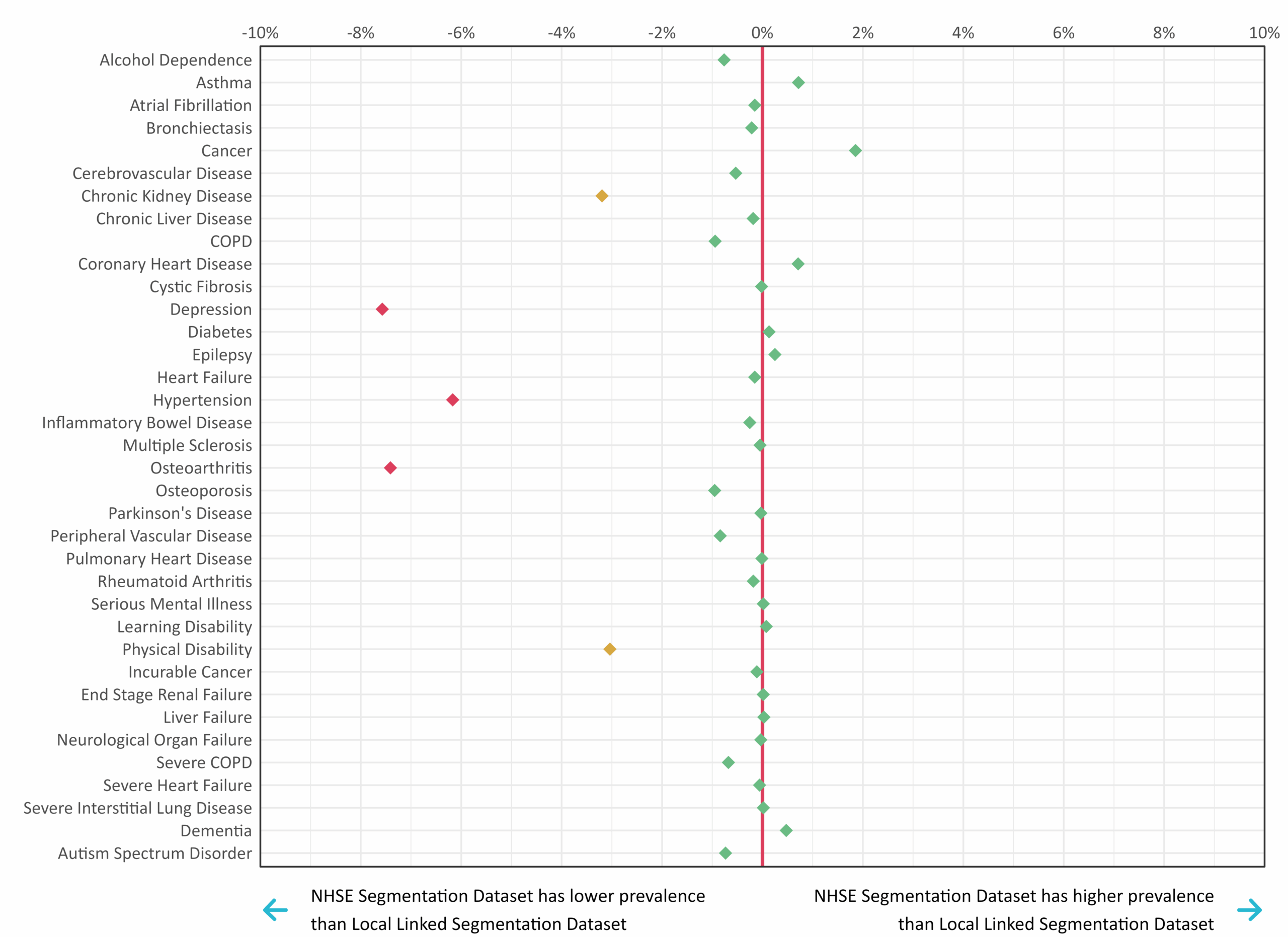Click the 0% axis tick label
Viewport: 1288px width, 937px height.
click(762, 33)
